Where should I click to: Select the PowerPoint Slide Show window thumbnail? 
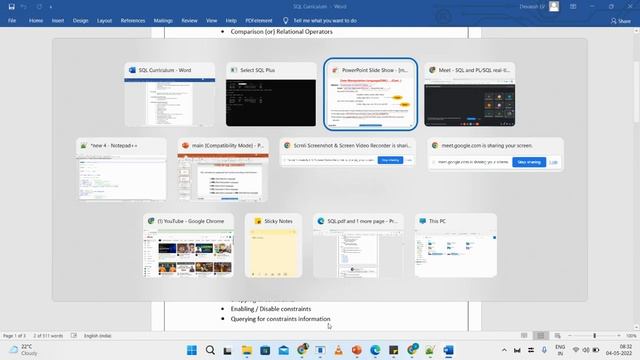371,94
